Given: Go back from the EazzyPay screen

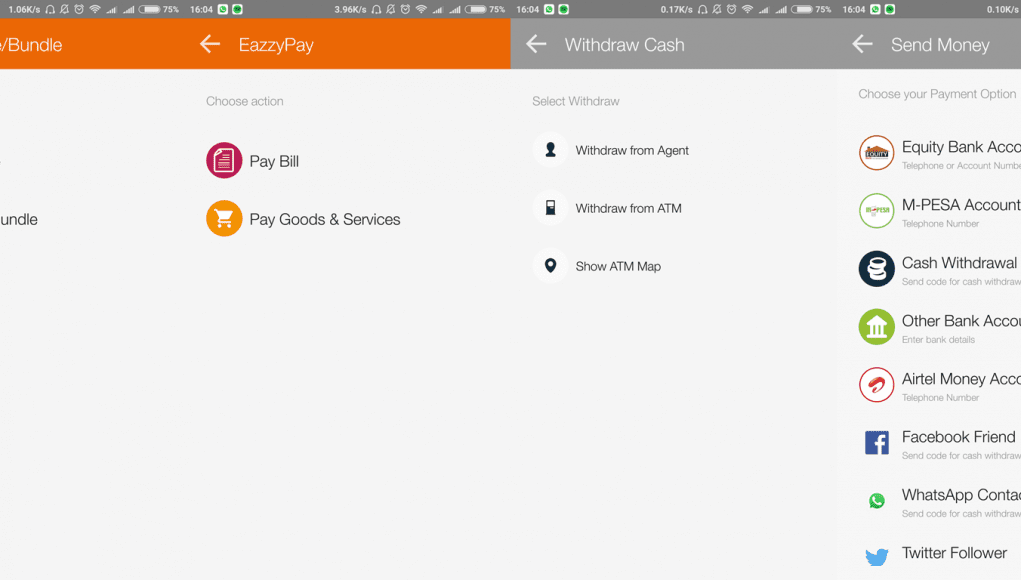Looking at the screenshot, I should pyautogui.click(x=210, y=44).
